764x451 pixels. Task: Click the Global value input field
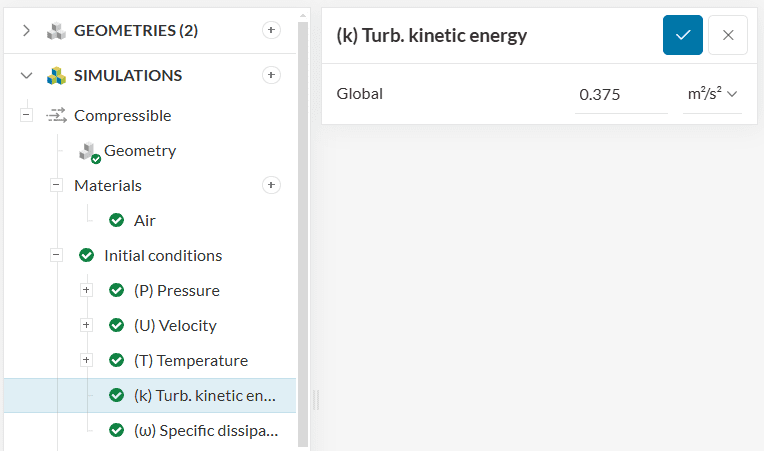621,94
